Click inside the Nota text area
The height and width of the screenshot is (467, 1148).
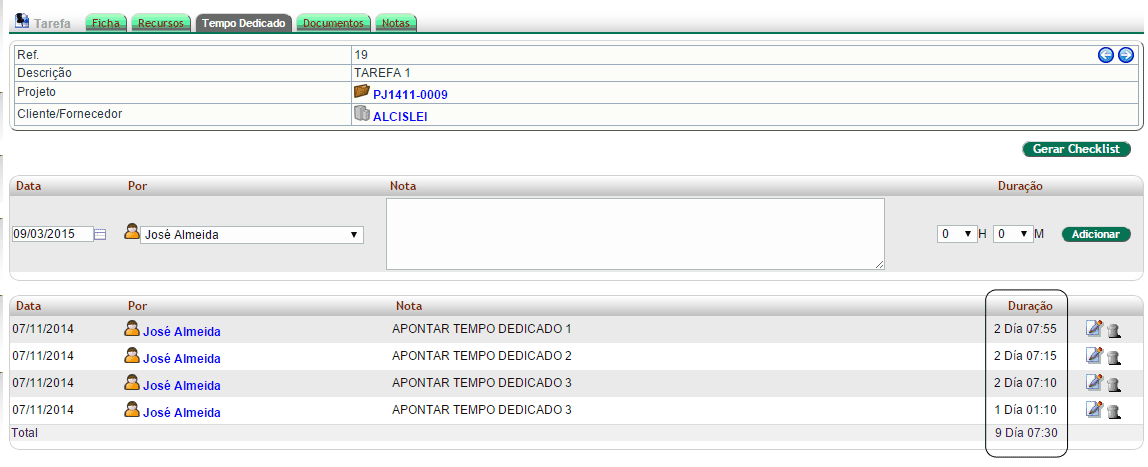tap(635, 234)
